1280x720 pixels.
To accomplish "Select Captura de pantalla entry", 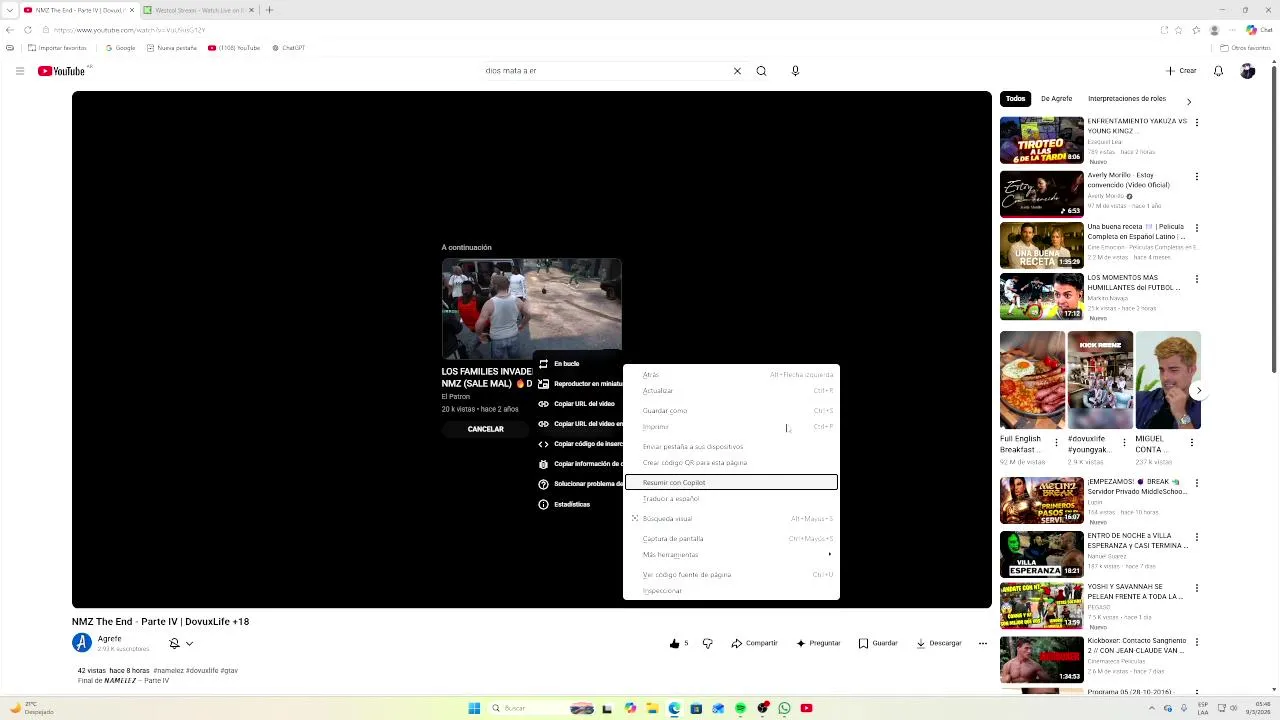I will (731, 539).
